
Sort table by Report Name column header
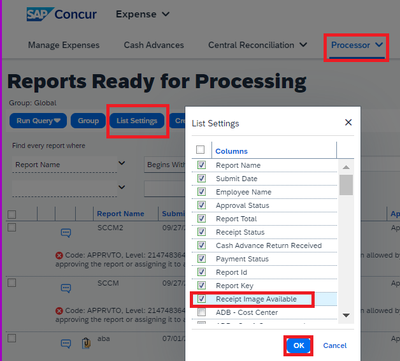tap(120, 214)
